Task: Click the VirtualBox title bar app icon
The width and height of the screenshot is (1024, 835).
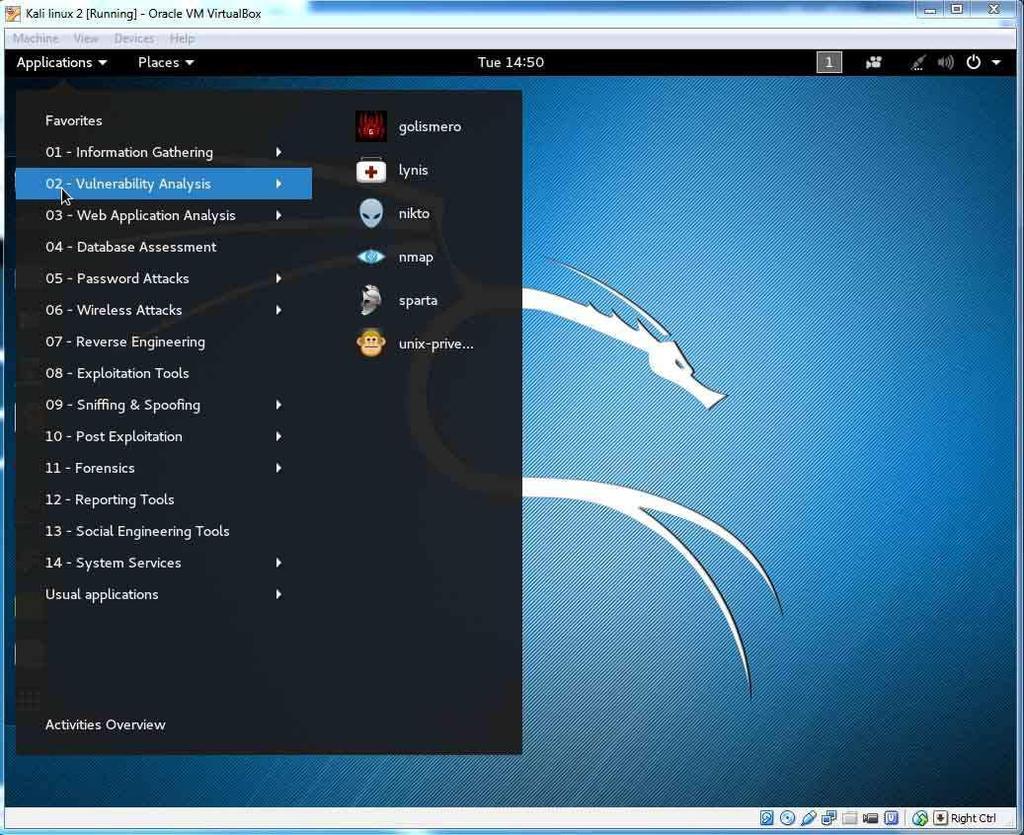Action: coord(12,13)
